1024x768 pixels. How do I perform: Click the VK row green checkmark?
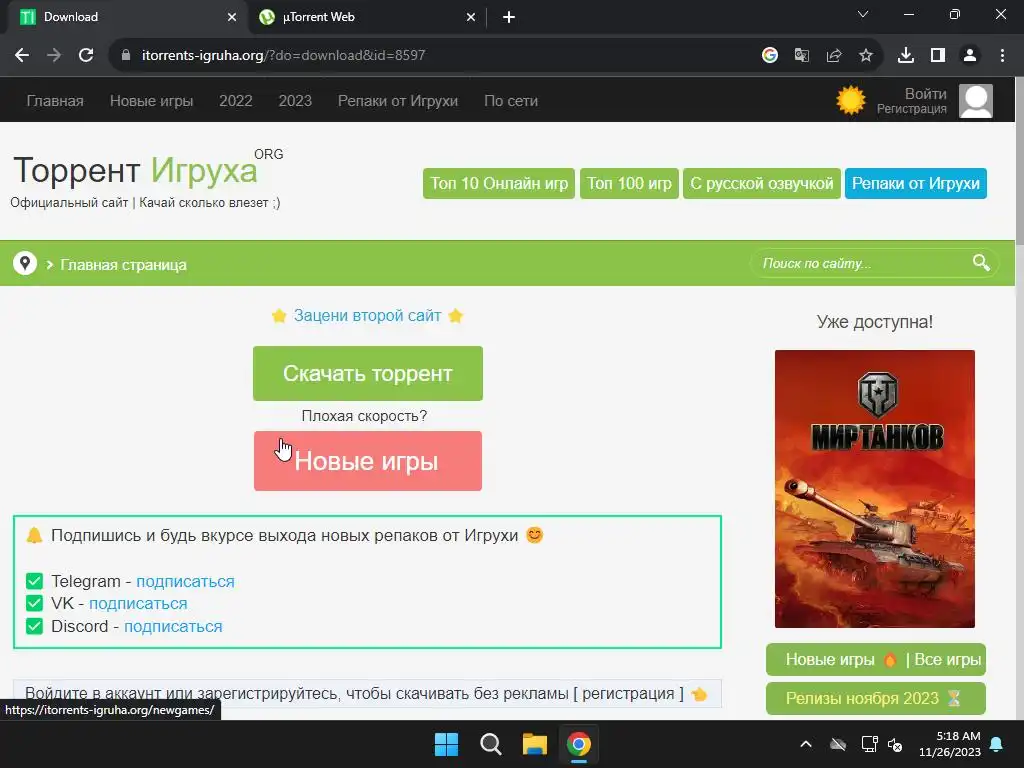pyautogui.click(x=35, y=603)
